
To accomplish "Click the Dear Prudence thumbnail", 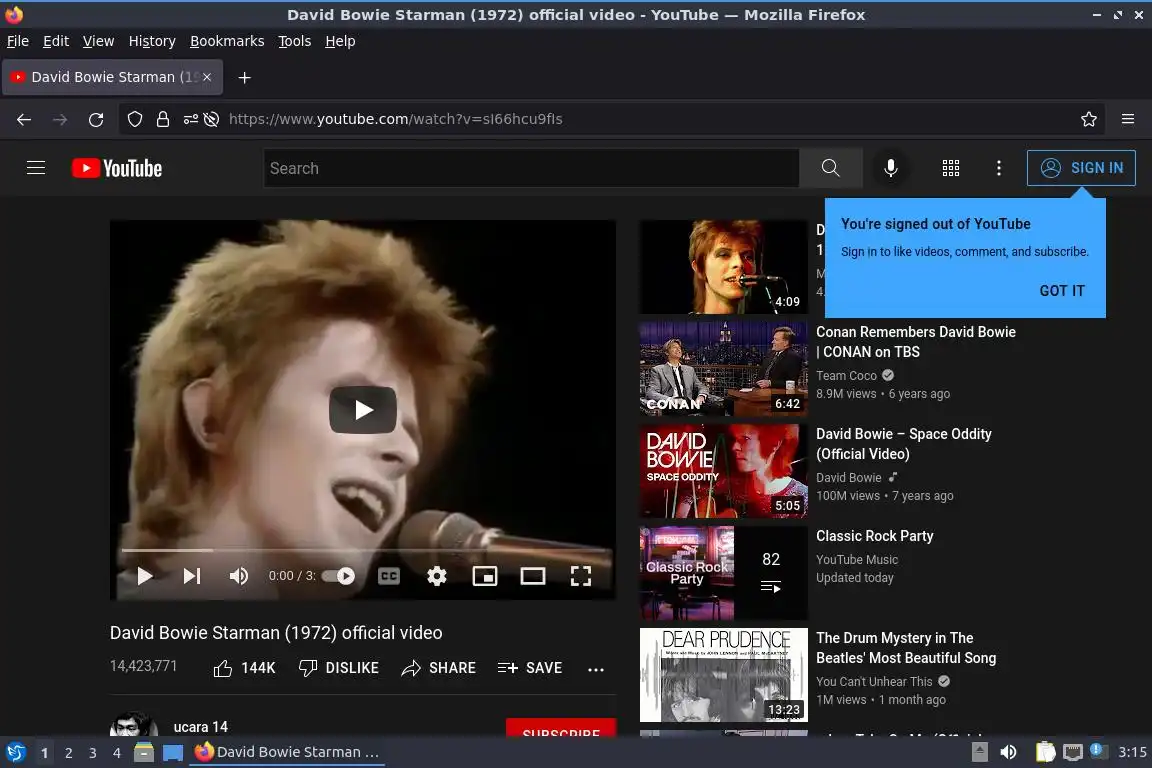I will (x=724, y=675).
